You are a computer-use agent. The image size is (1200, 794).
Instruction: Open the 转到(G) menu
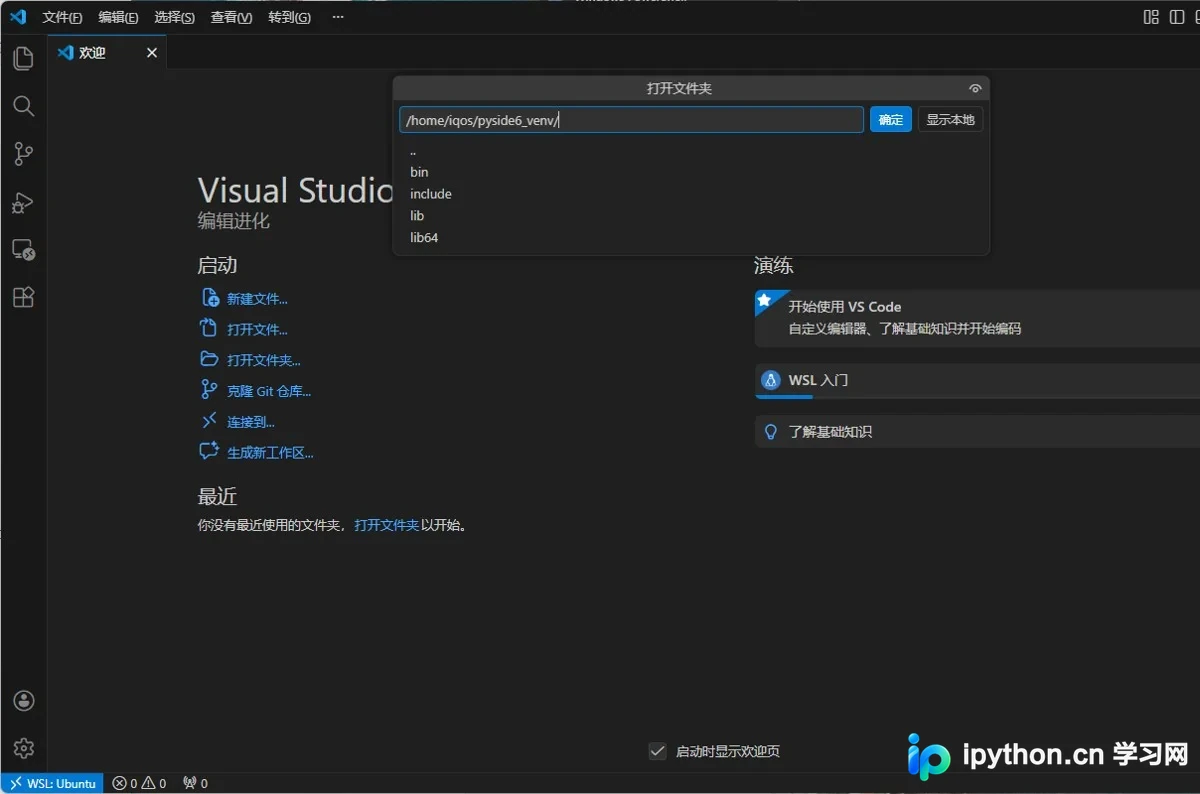[x=289, y=17]
